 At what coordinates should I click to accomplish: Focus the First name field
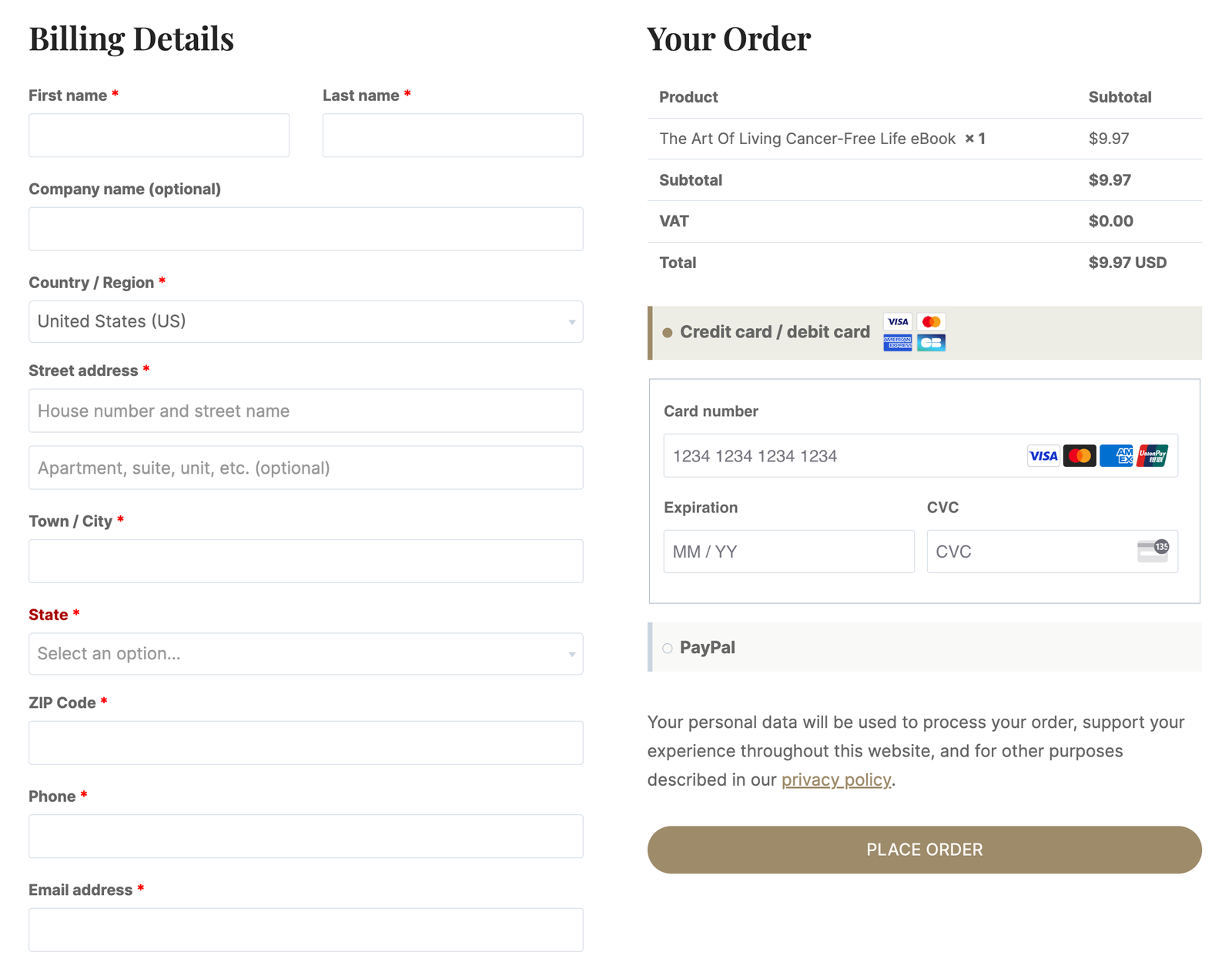[159, 136]
